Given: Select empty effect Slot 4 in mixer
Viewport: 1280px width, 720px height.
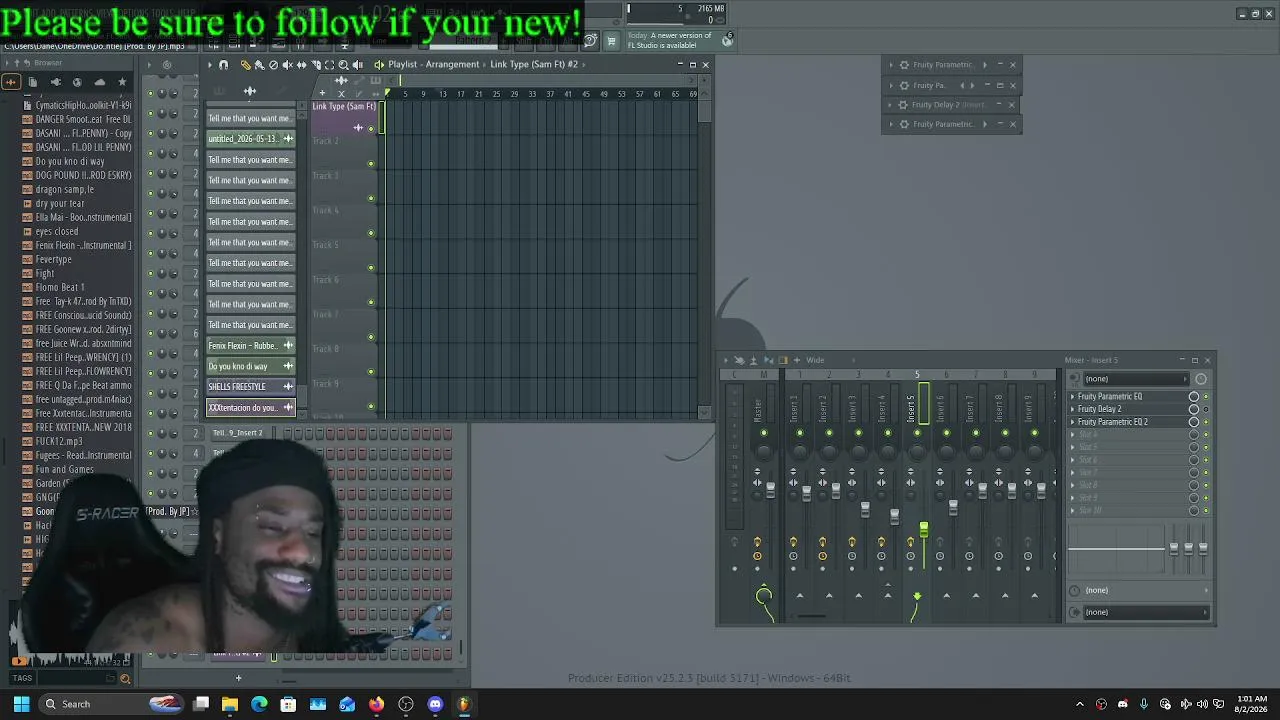Looking at the screenshot, I should [1131, 435].
